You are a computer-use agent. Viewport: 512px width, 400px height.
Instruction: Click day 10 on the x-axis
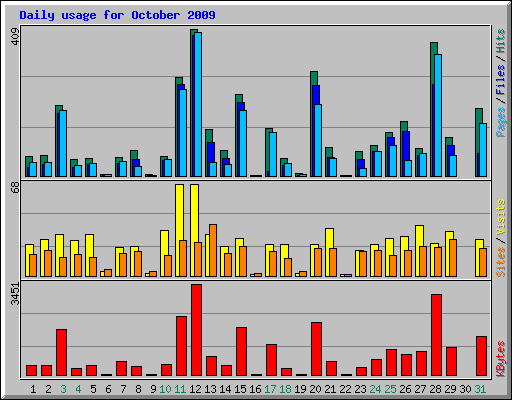[x=165, y=389]
